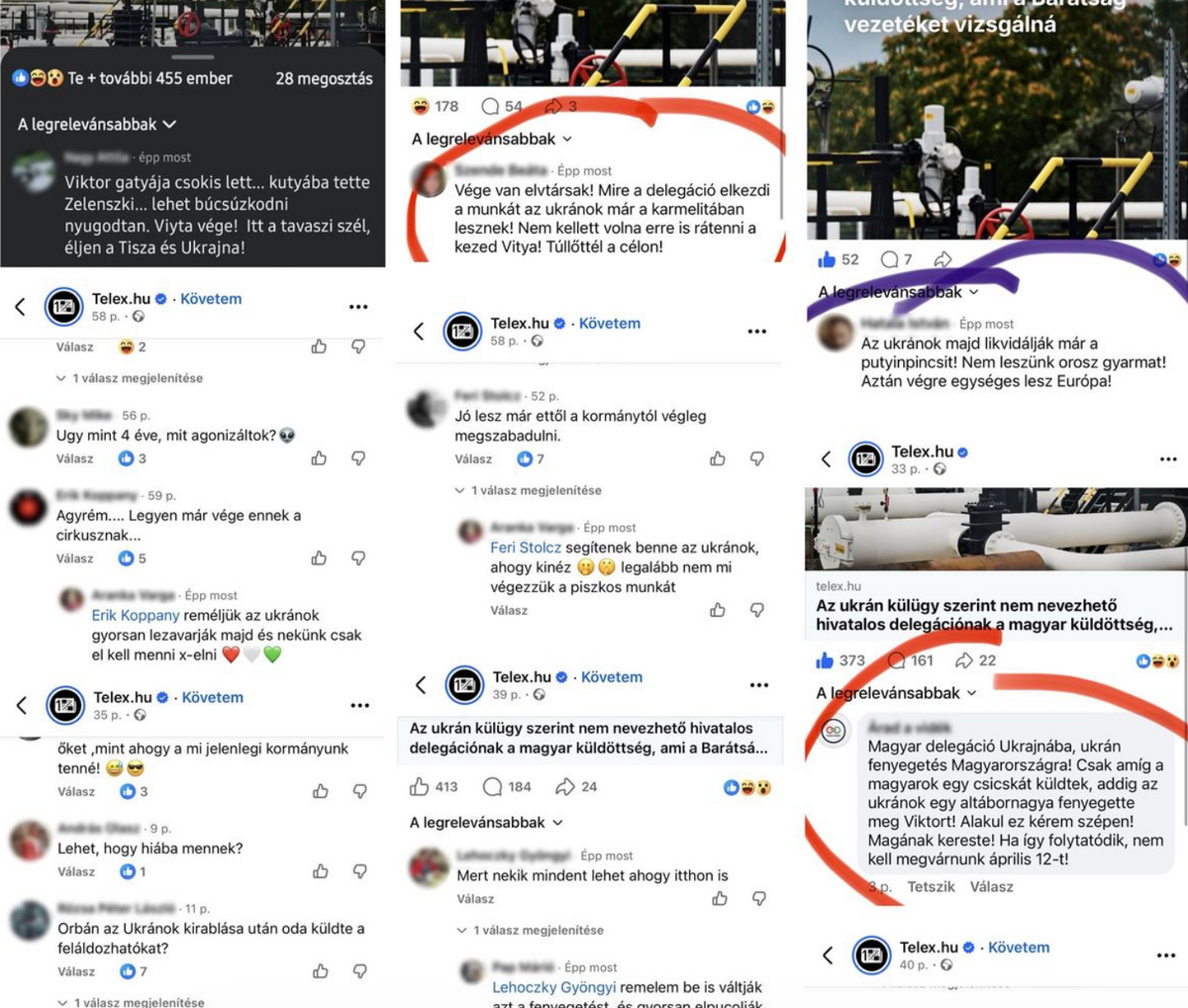Open article thumbnail about ukrán külügy delegation
The height and width of the screenshot is (1008, 1188).
tap(995, 530)
